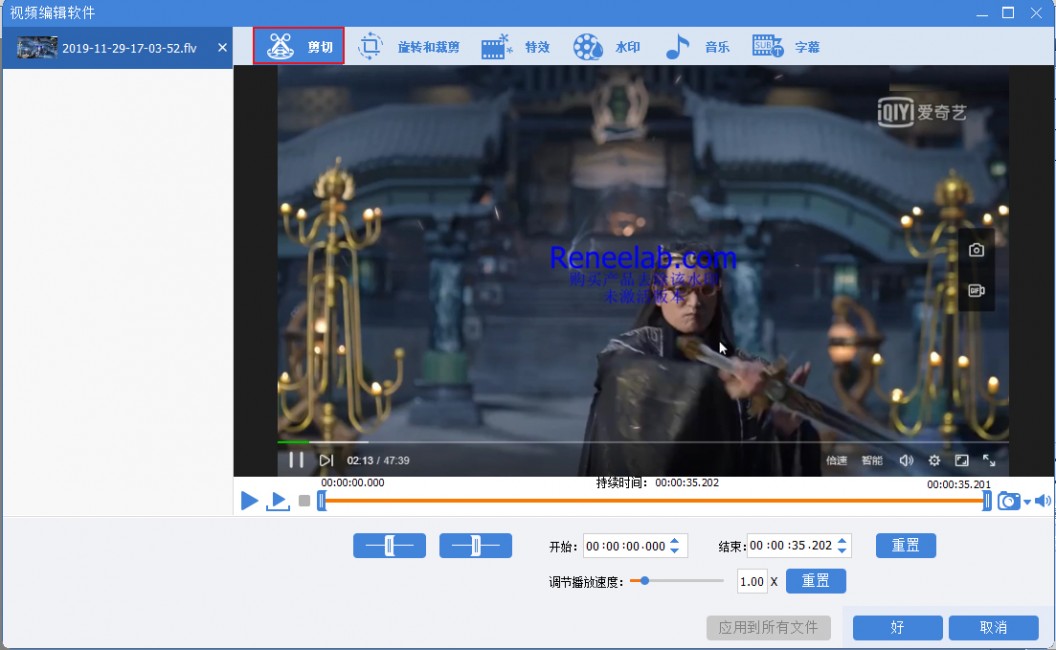The width and height of the screenshot is (1056, 650).
Task: Maximize the 视频编辑软件 window
Action: click(1008, 13)
